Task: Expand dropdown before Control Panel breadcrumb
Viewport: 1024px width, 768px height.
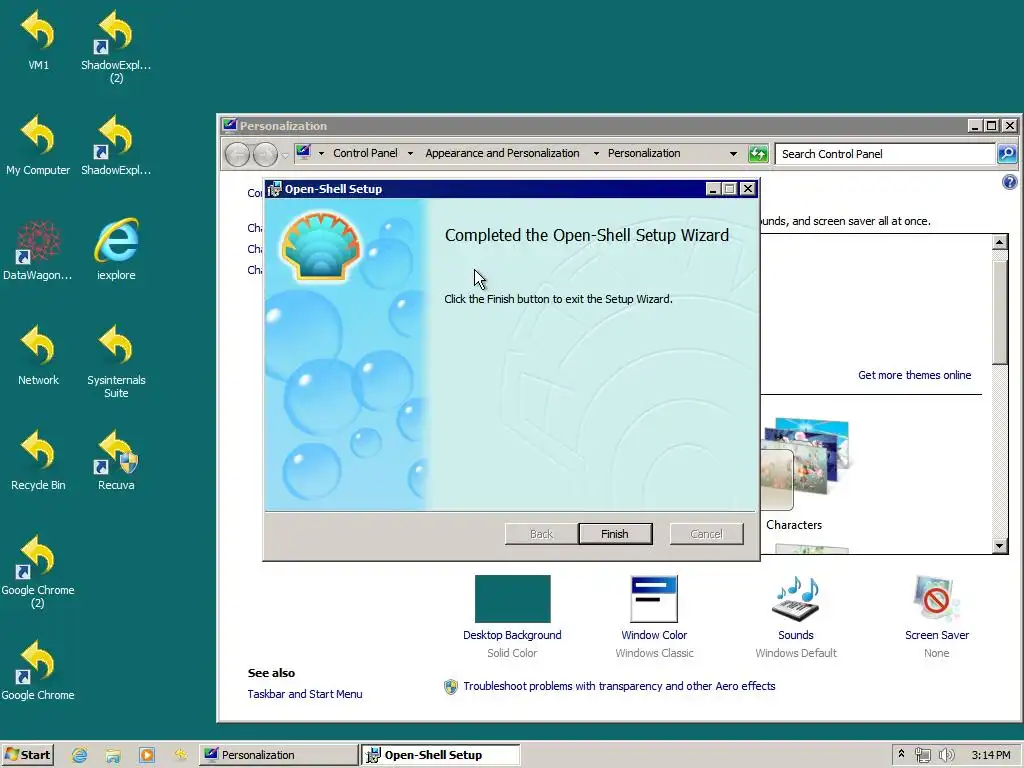Action: pos(321,153)
